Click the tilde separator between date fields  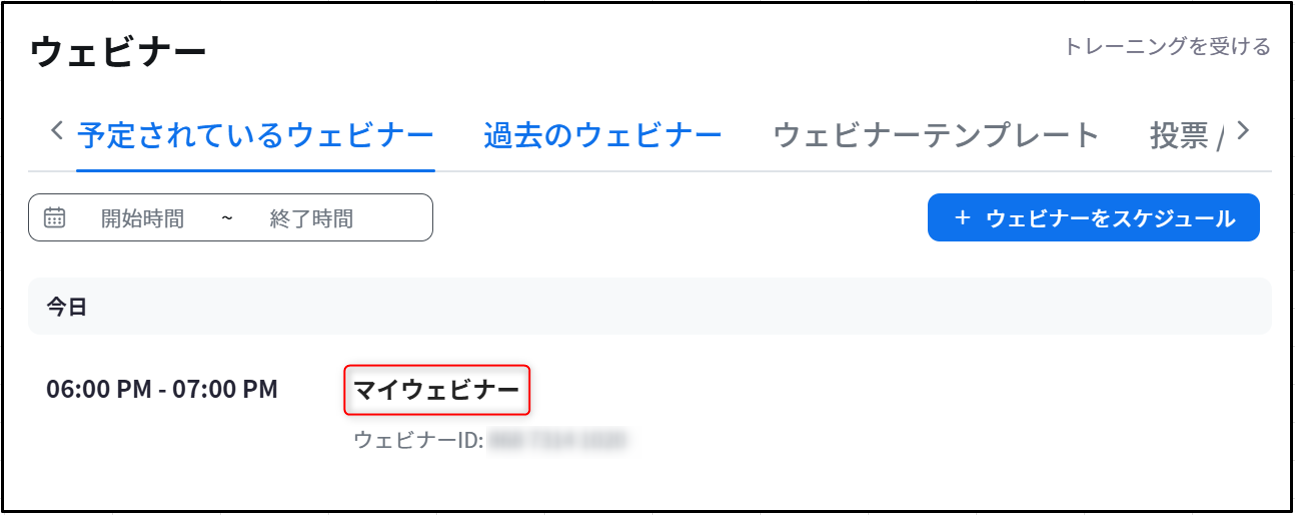click(x=227, y=220)
